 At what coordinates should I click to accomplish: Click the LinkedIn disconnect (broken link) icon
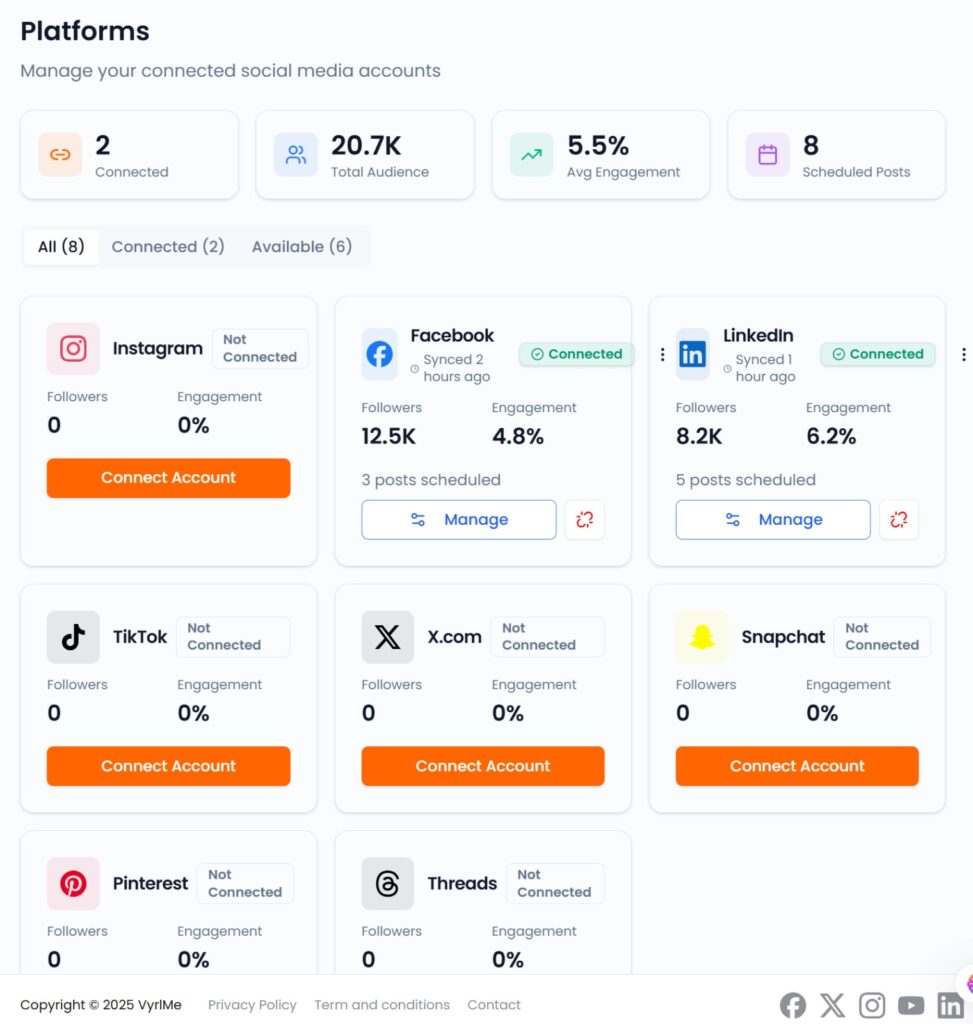pos(898,520)
